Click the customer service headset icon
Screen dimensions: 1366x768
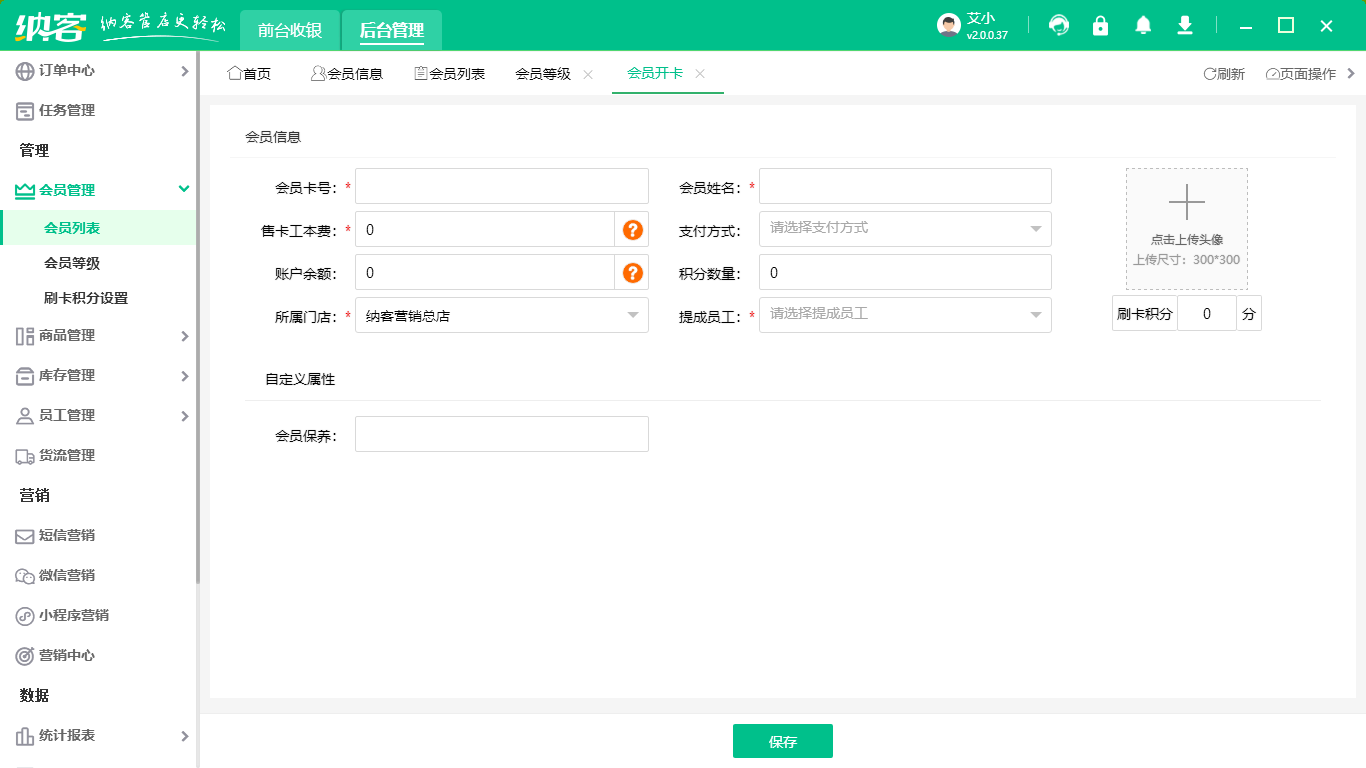[x=1058, y=25]
